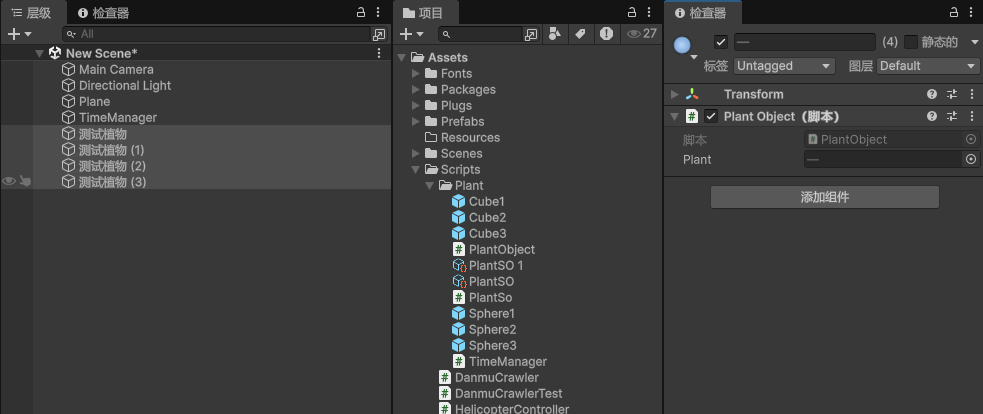Select PlantSo script asset
The image size is (983, 414).
click(x=482, y=297)
